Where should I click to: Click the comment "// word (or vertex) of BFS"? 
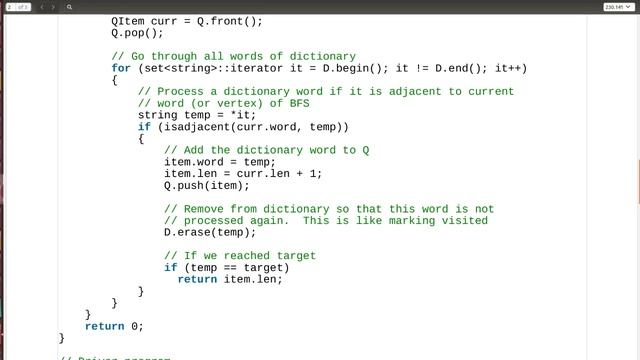point(224,103)
